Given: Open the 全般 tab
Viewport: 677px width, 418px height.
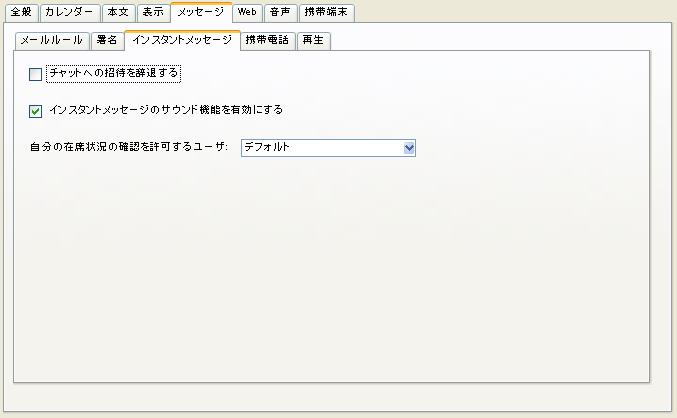Looking at the screenshot, I should click(x=22, y=13).
